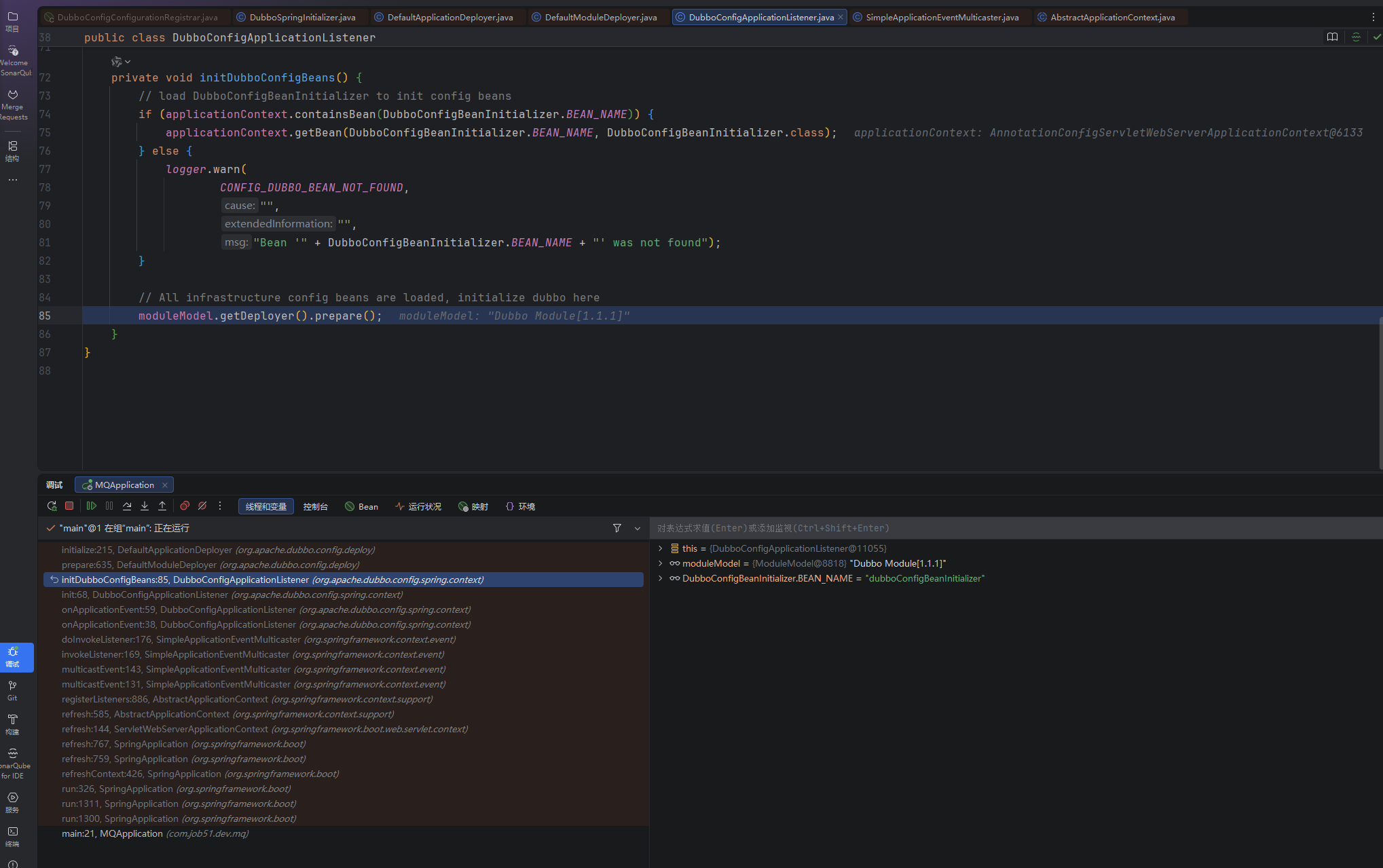Expand the moduleModel variable node
Image resolution: width=1383 pixels, height=868 pixels.
click(661, 563)
